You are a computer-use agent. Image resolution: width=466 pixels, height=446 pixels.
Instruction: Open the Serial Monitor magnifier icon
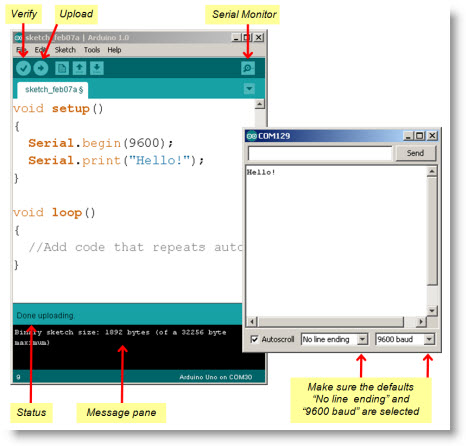248,68
